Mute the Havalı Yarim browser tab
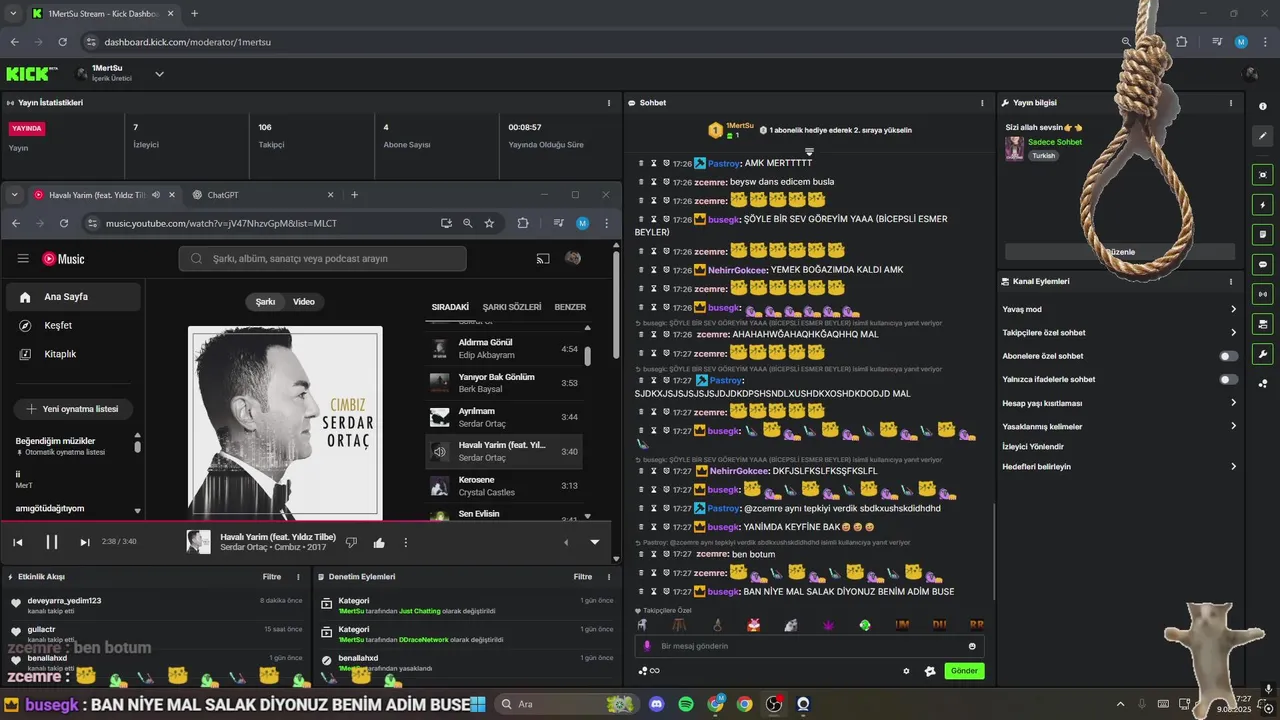This screenshot has height=720, width=1280. pyautogui.click(x=156, y=195)
